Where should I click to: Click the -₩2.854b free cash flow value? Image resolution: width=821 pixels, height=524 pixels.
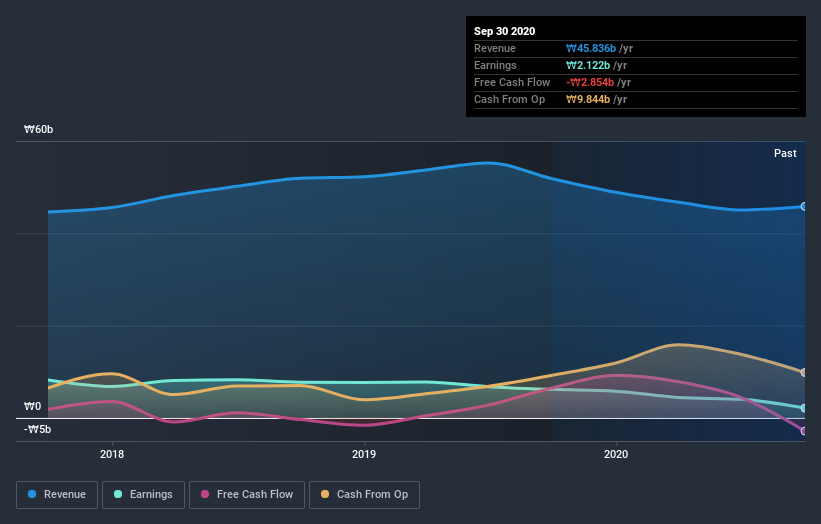pyautogui.click(x=590, y=82)
